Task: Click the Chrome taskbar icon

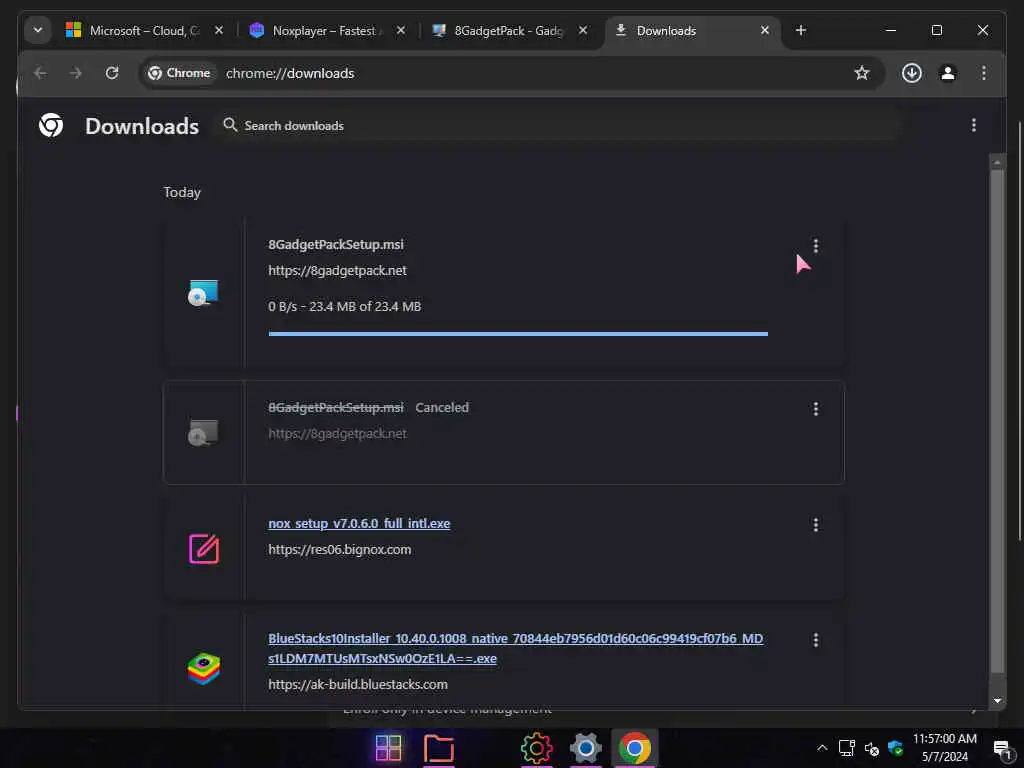Action: pyautogui.click(x=635, y=748)
